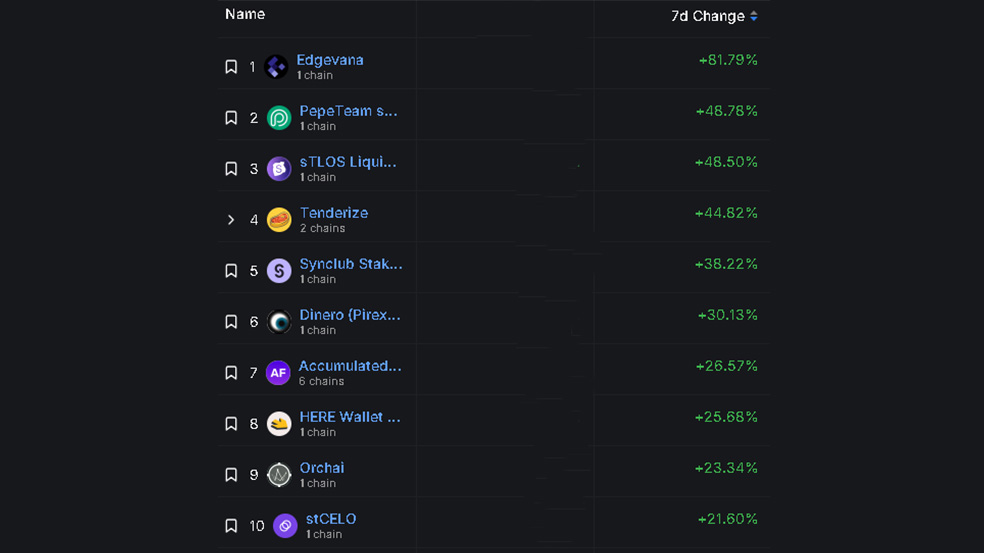
Task: Click the stCELO purple logo icon
Action: pos(285,526)
